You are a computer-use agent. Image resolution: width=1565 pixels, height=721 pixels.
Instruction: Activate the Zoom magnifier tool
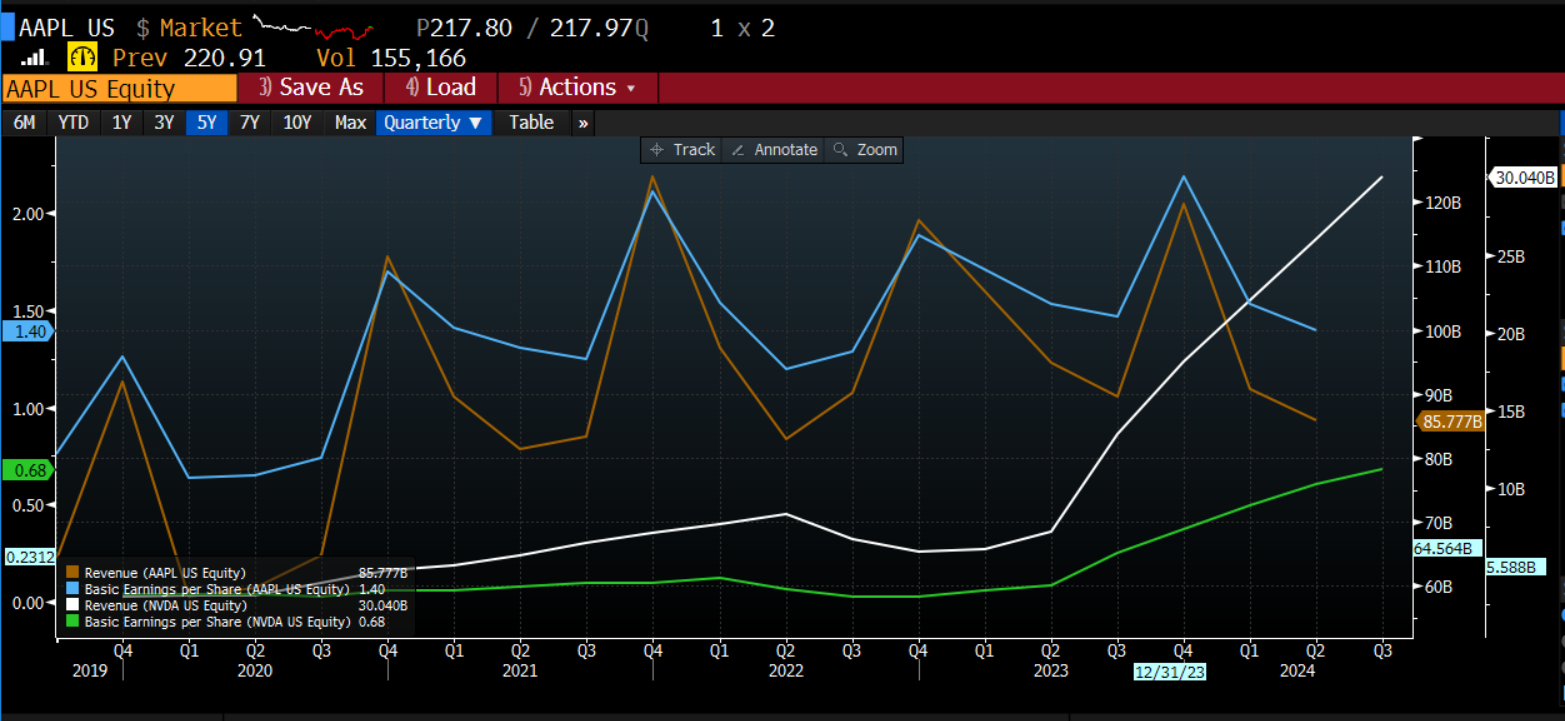[x=840, y=150]
